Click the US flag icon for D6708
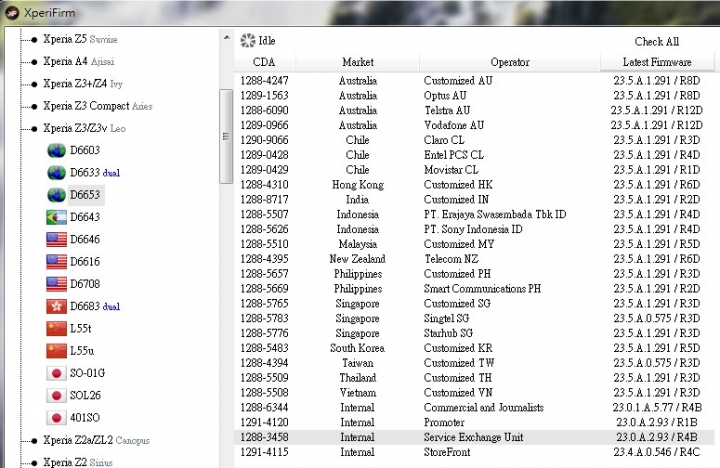720x468 pixels. coord(56,284)
